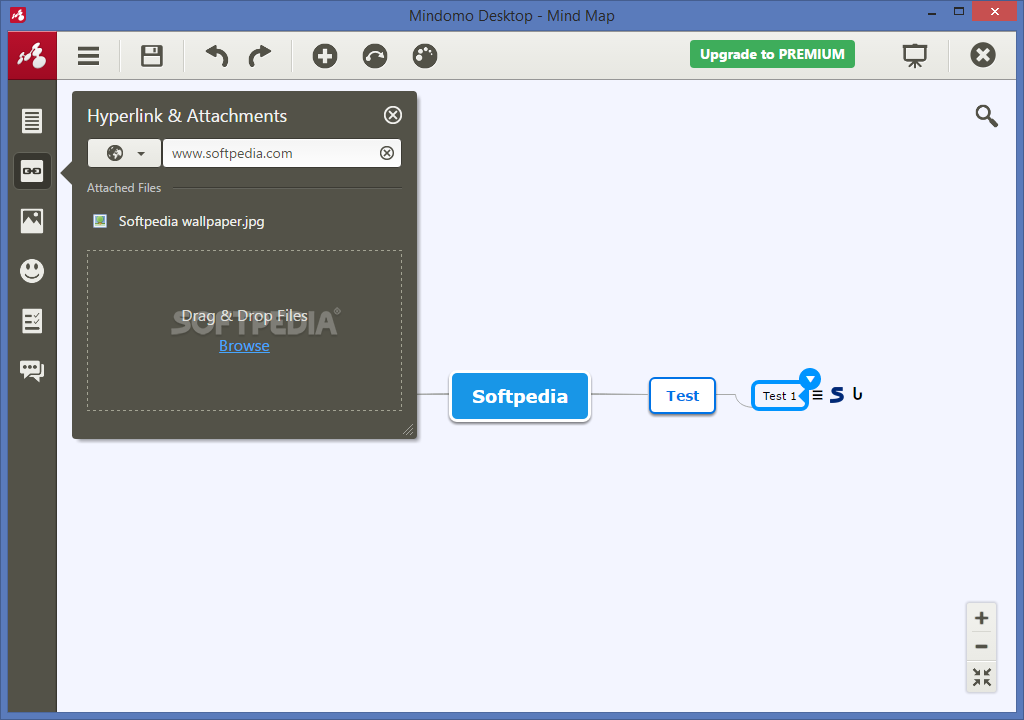This screenshot has height=720, width=1024.
Task: Insert a relationship with curved arrow icon
Action: 375,56
